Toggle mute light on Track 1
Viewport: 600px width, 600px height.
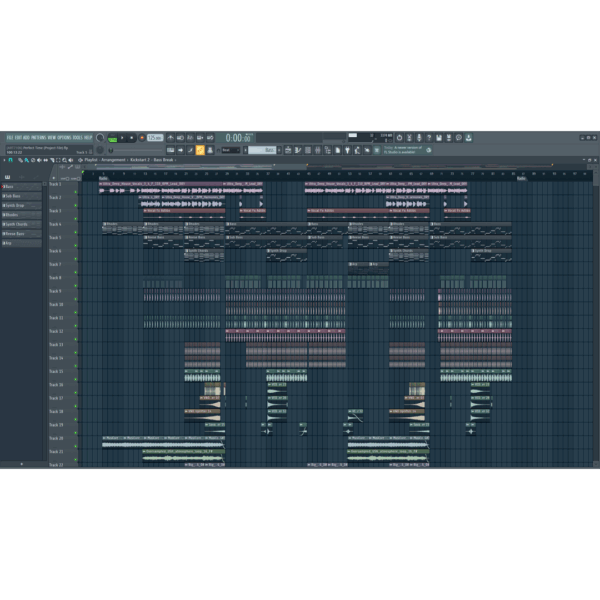pyautogui.click(x=76, y=192)
